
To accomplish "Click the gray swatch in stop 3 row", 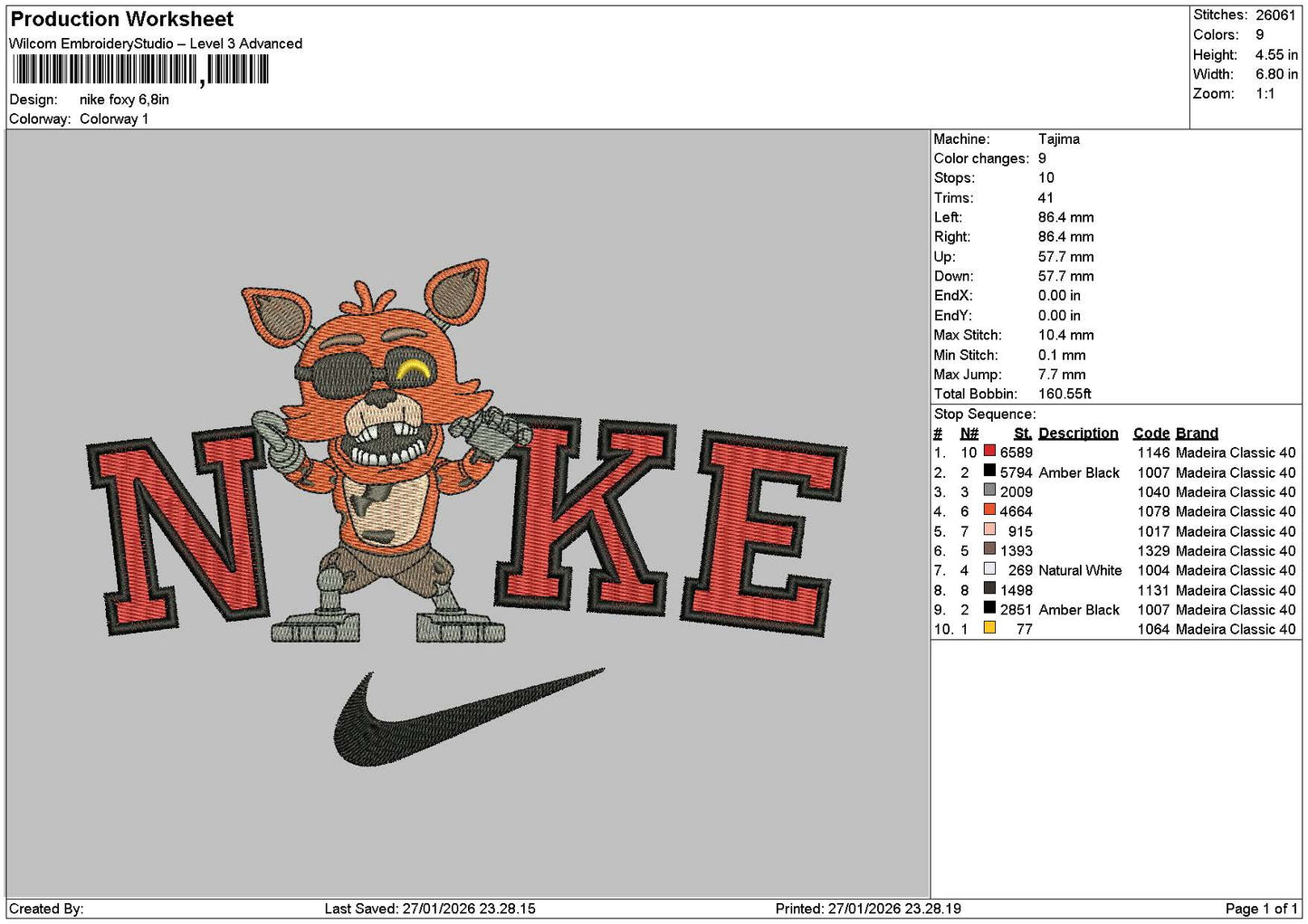I will tap(989, 491).
